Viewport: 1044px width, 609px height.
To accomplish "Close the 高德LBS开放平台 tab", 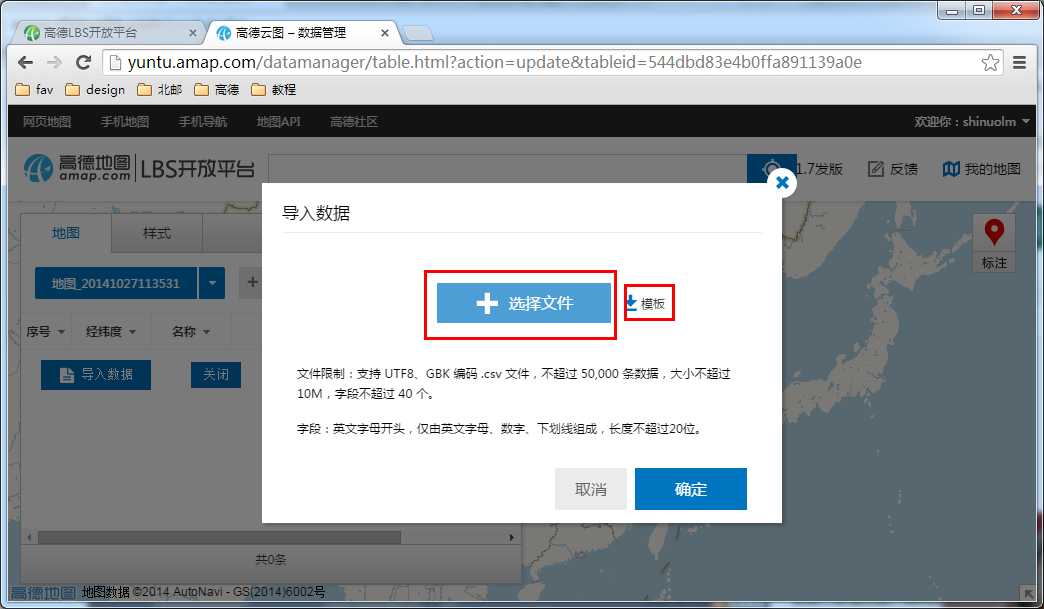I will point(192,33).
